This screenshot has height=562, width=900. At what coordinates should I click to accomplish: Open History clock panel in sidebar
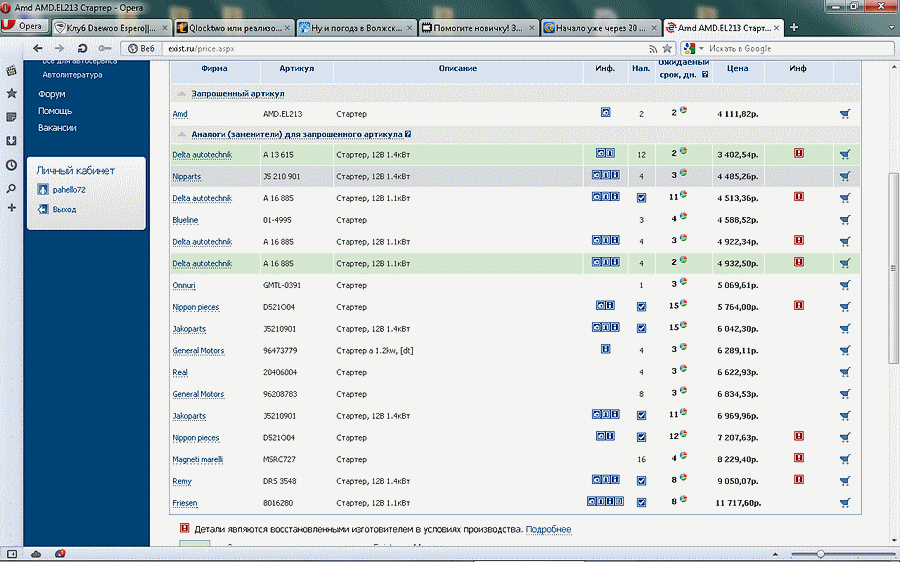click(11, 165)
